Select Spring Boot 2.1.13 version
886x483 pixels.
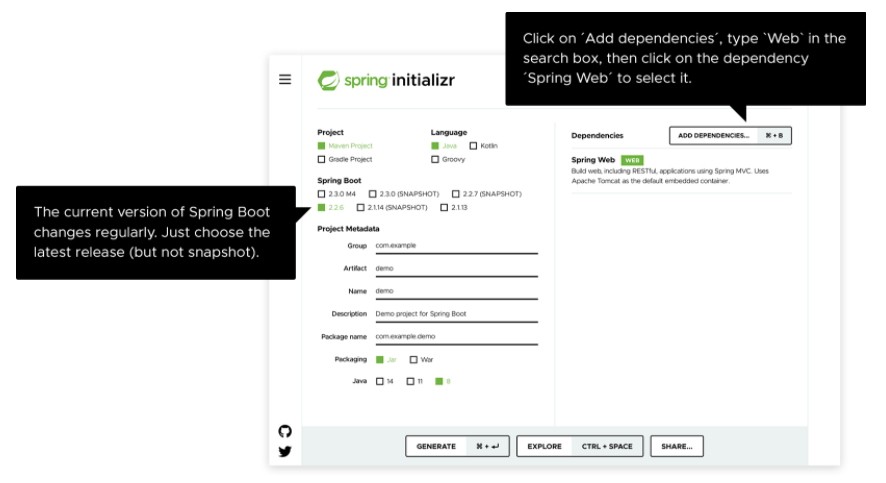pos(454,207)
